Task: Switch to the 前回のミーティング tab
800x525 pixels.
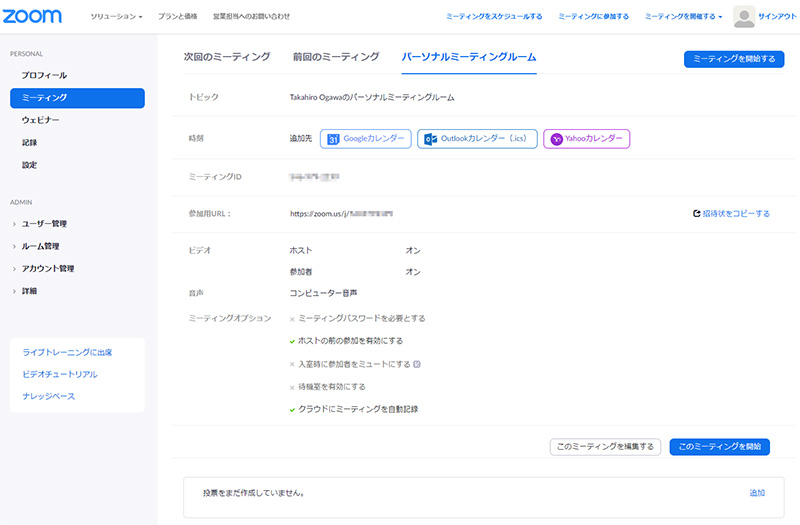Action: pyautogui.click(x=336, y=57)
